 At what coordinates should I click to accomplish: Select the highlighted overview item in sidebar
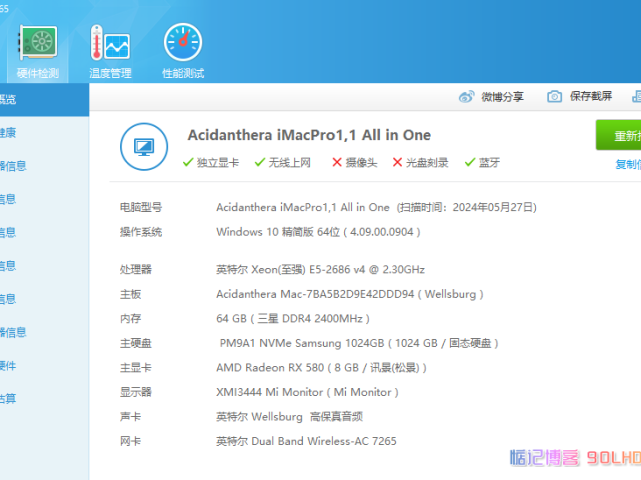[45, 99]
